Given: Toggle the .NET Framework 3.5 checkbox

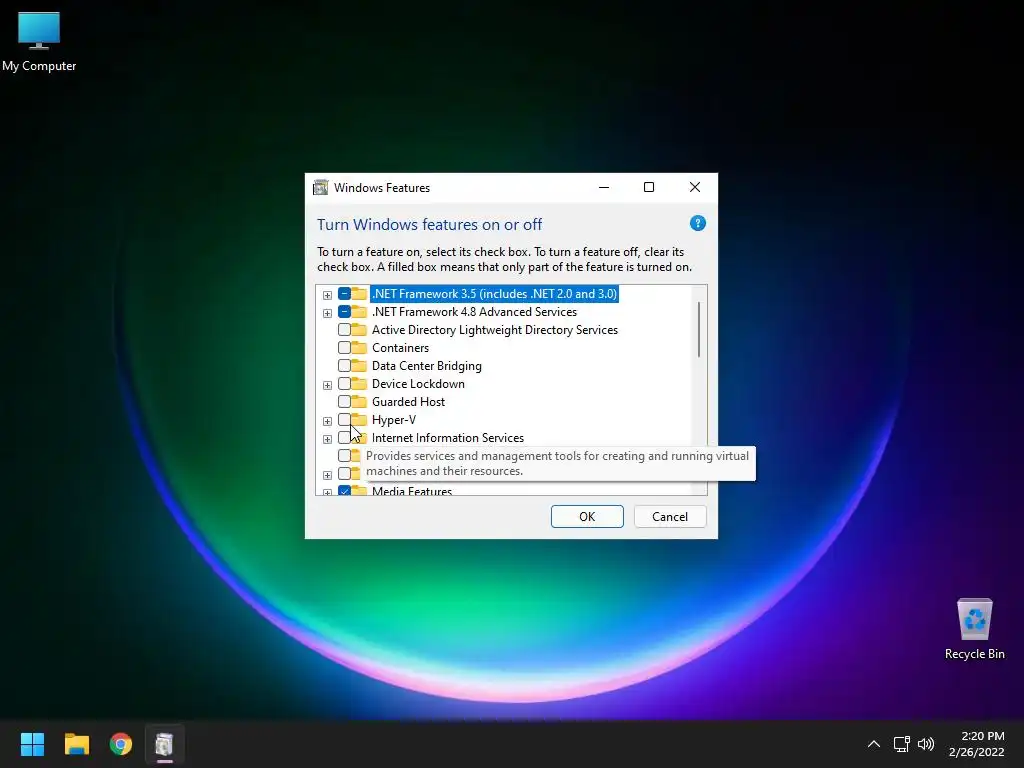Looking at the screenshot, I should coord(344,294).
